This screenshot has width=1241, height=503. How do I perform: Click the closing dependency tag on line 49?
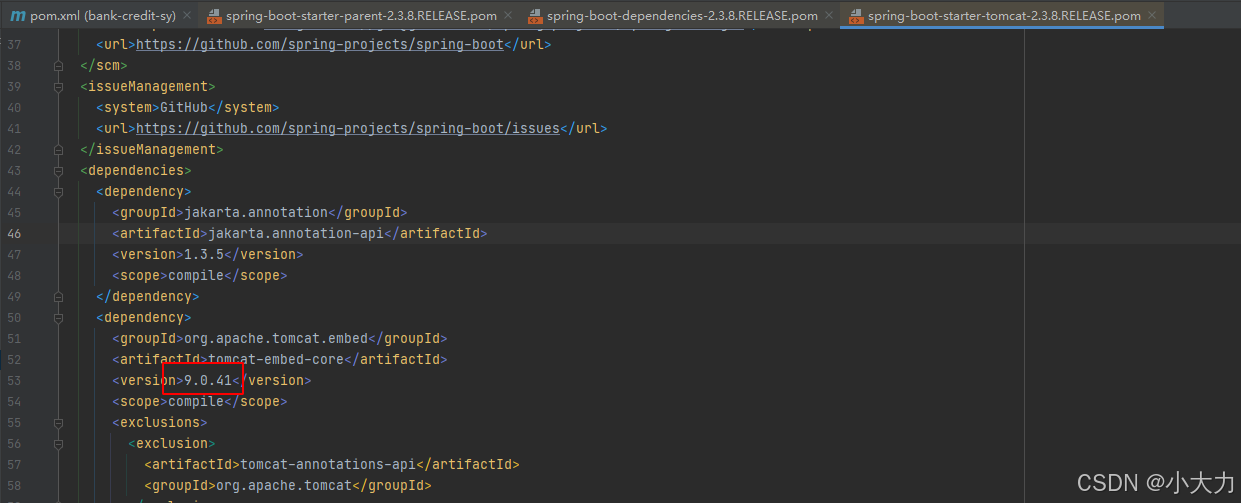(148, 297)
